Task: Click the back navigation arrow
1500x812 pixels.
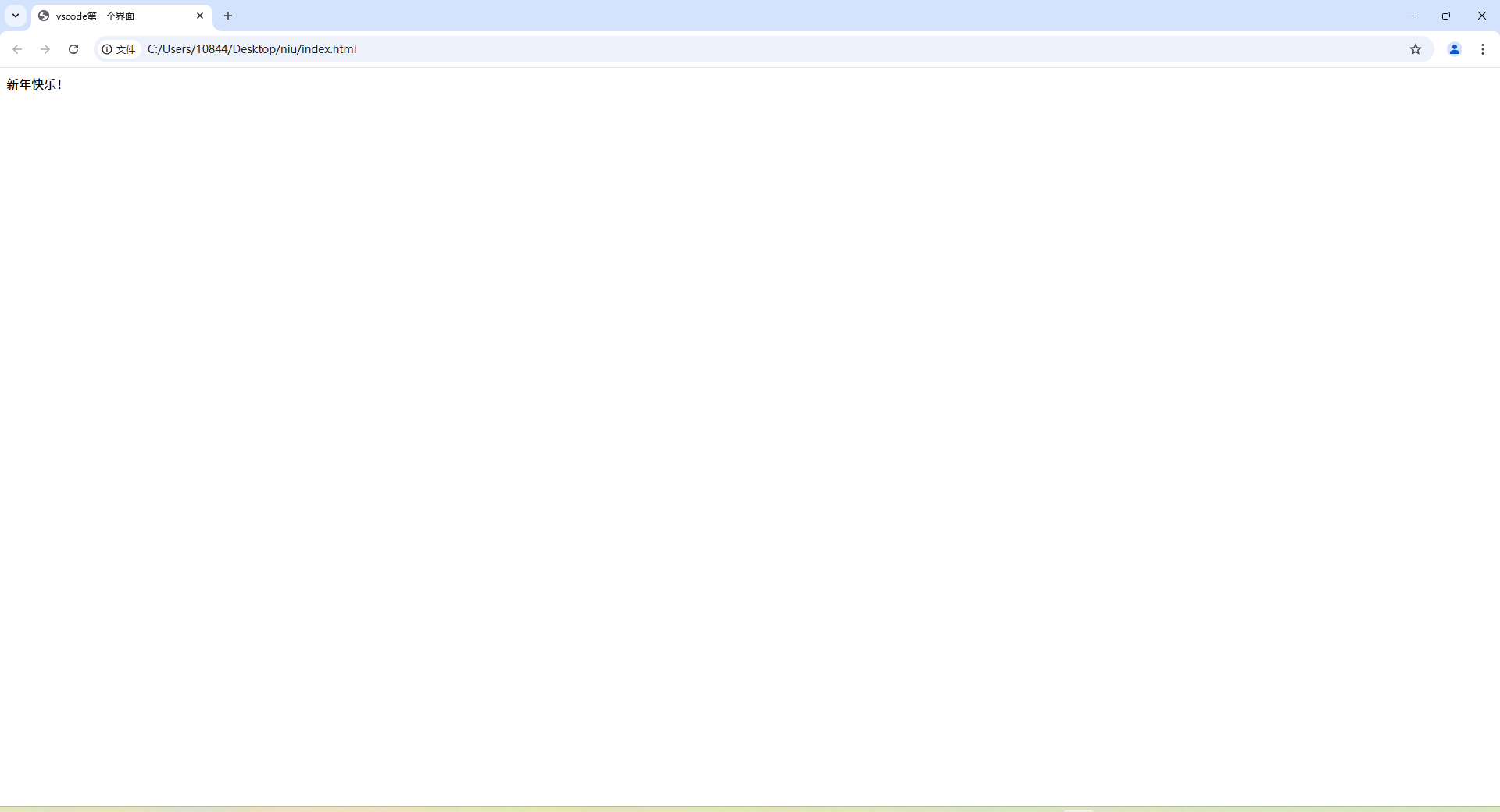Action: click(x=17, y=48)
